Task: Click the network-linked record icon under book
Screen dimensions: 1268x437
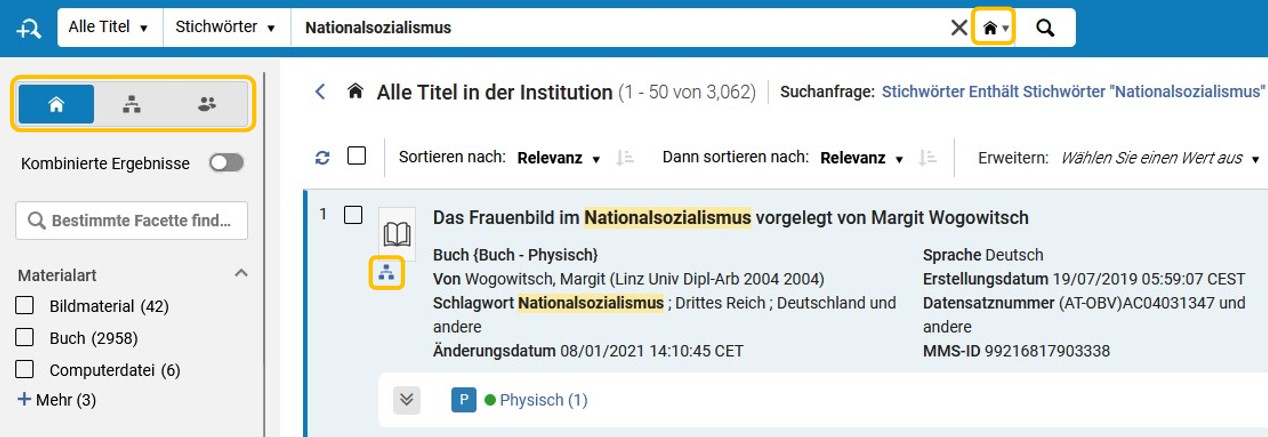Action: click(386, 272)
